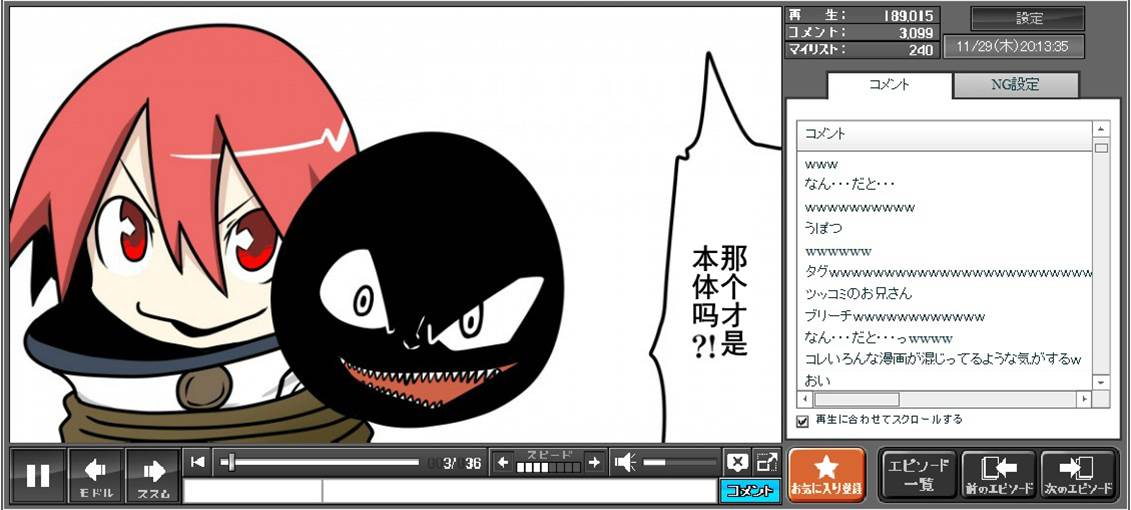Go back using the モドル arrow button
Screen dimensions: 1131x510
click(x=96, y=475)
